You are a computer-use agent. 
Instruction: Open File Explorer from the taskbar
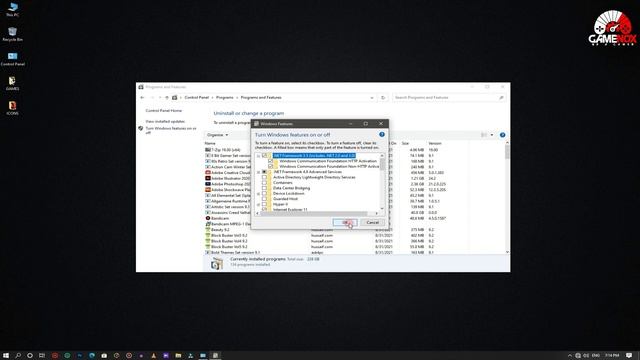[178, 356]
